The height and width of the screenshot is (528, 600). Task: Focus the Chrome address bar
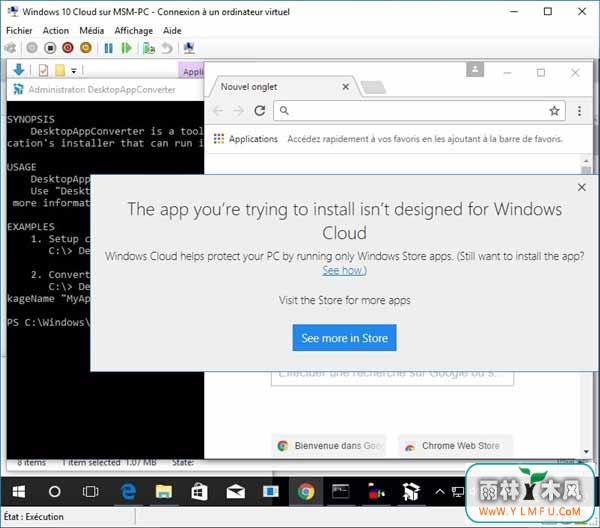(x=417, y=111)
